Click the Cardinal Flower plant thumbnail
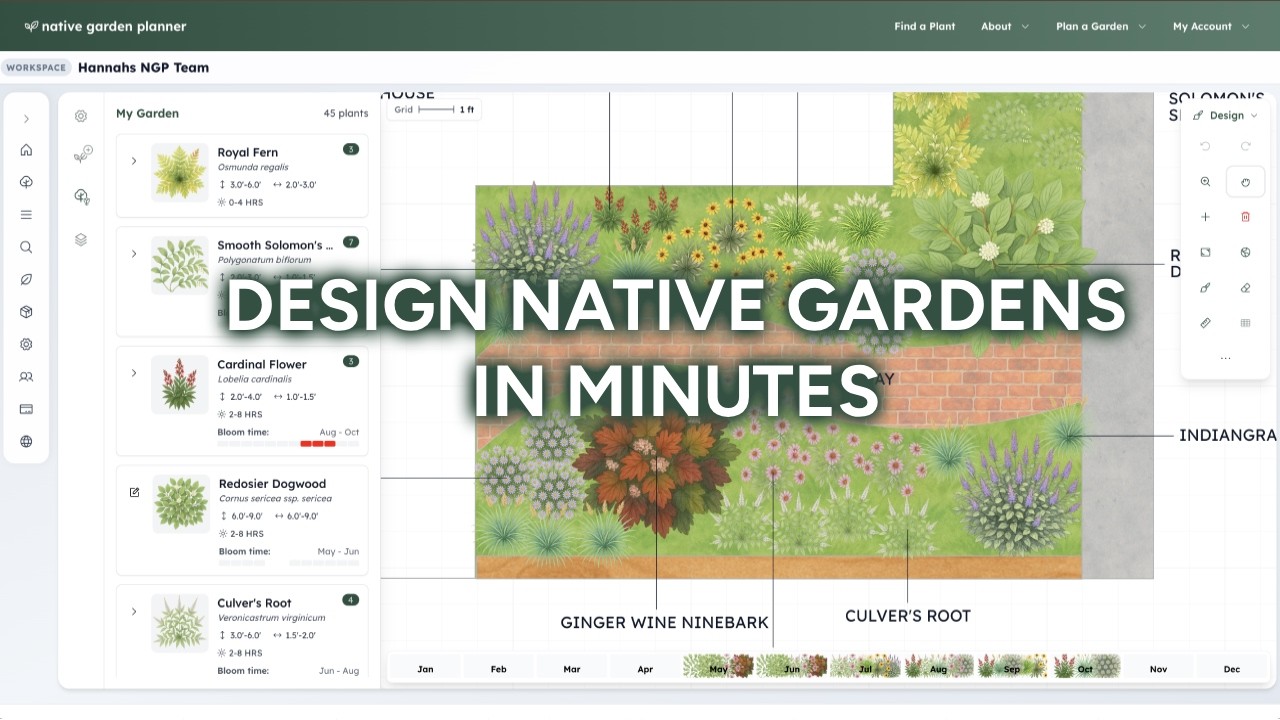This screenshot has height=720, width=1280. [180, 384]
